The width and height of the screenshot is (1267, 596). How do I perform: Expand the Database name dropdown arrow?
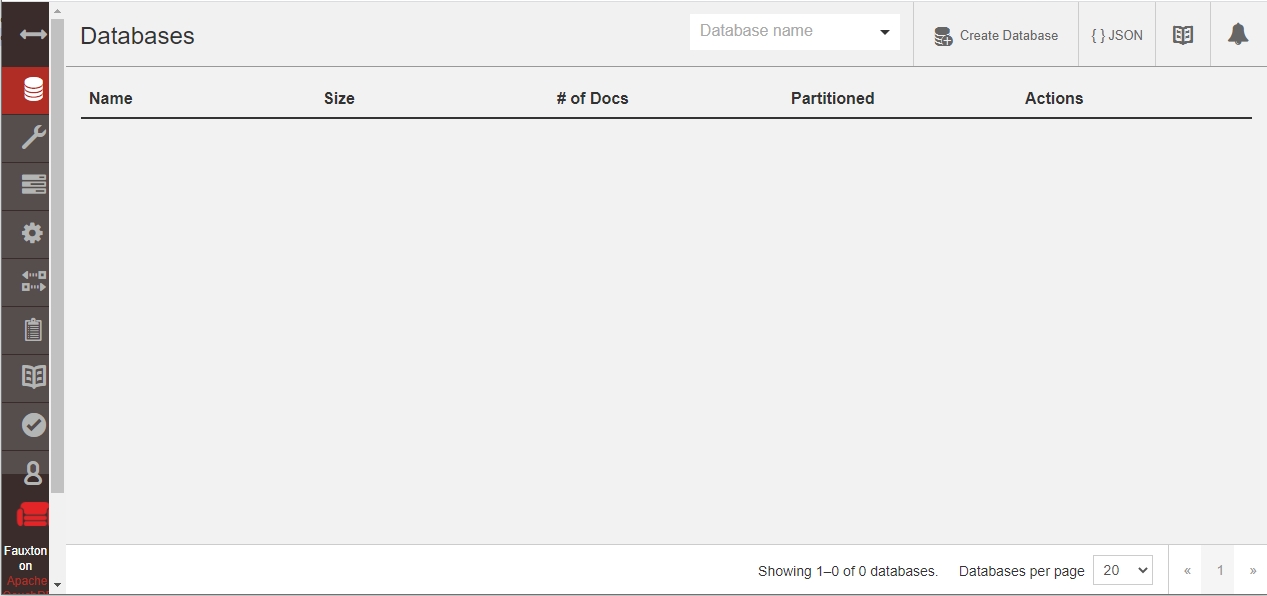point(885,32)
